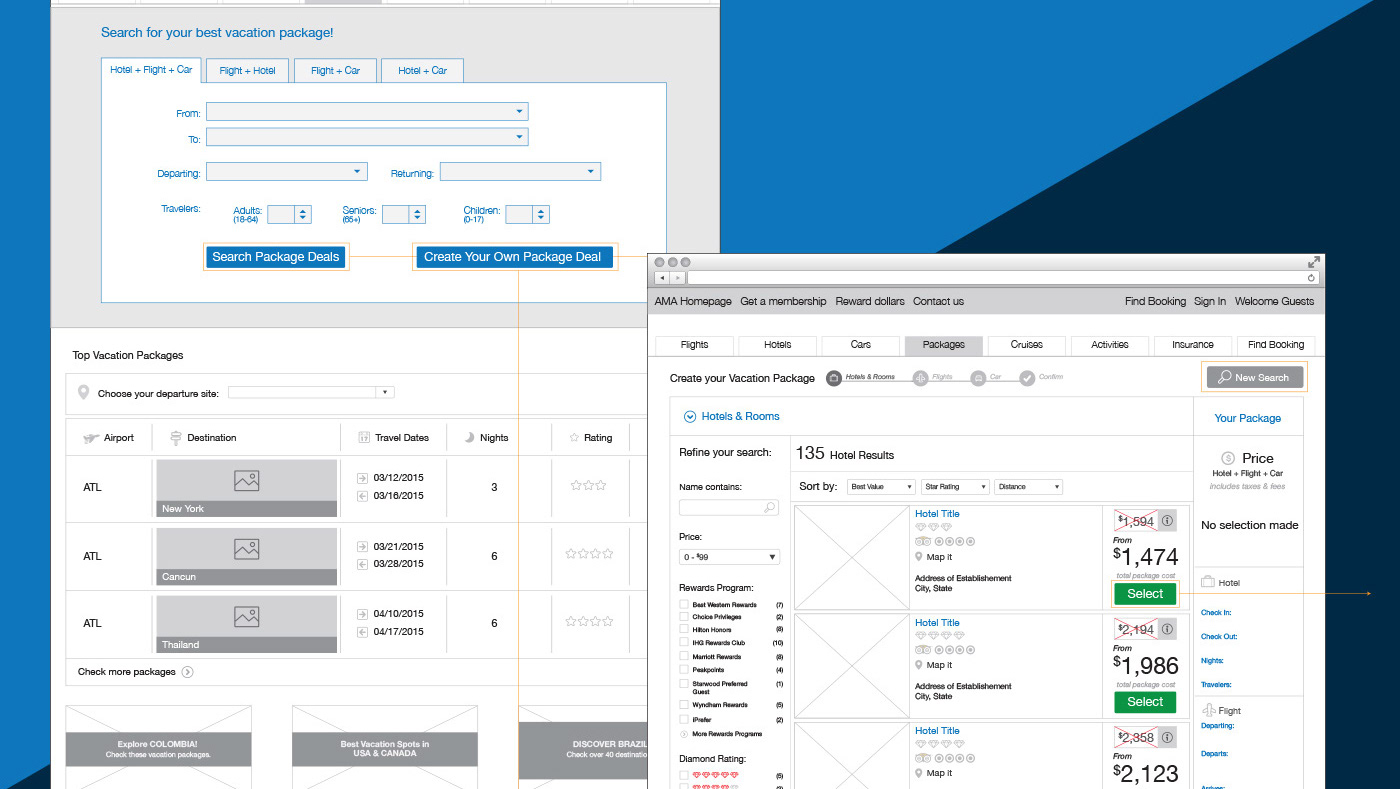Click Select button for the $1,986 hotel

coord(1145,702)
